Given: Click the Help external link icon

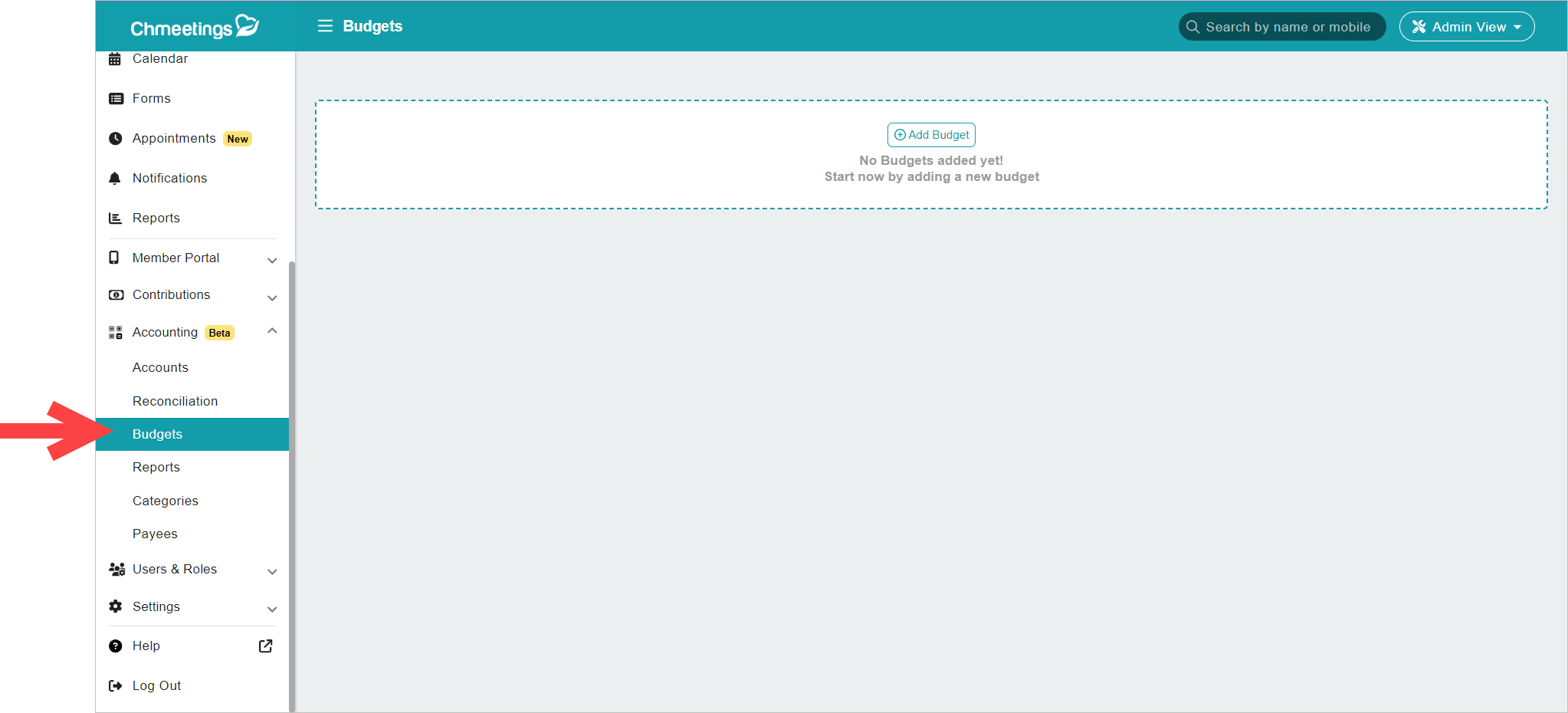Looking at the screenshot, I should 265,646.
